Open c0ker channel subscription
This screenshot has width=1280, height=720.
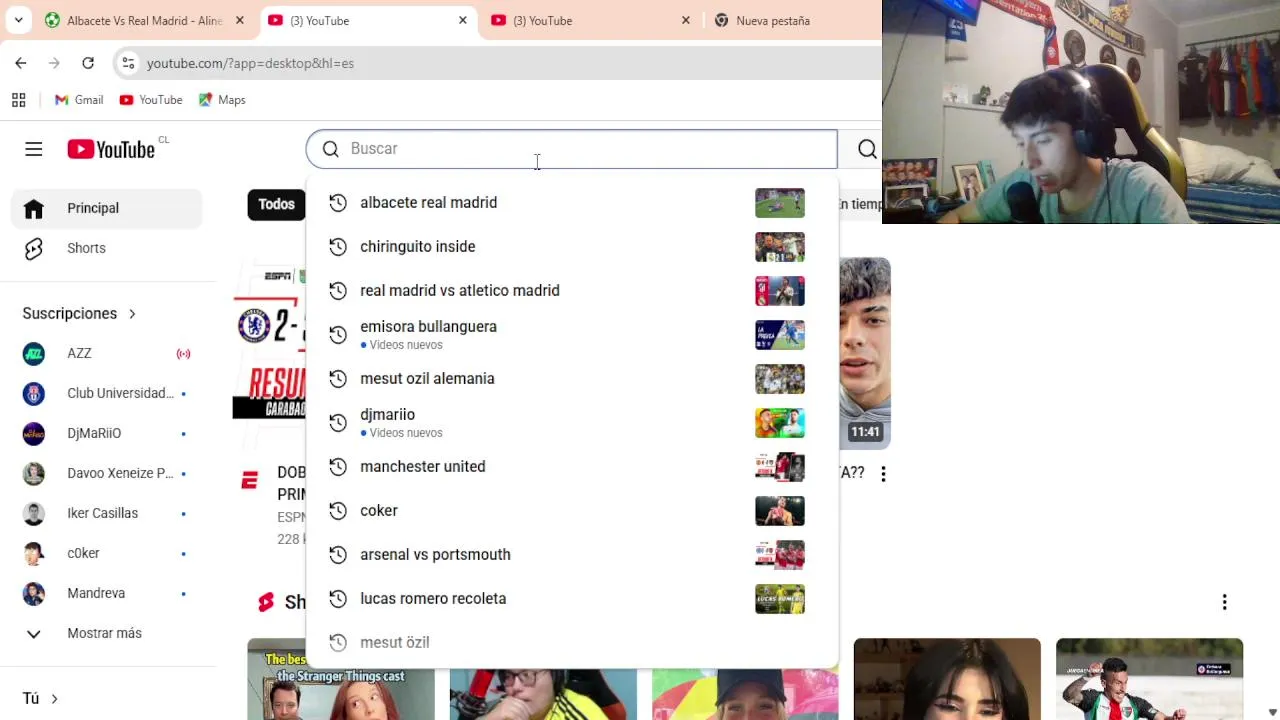pos(107,553)
